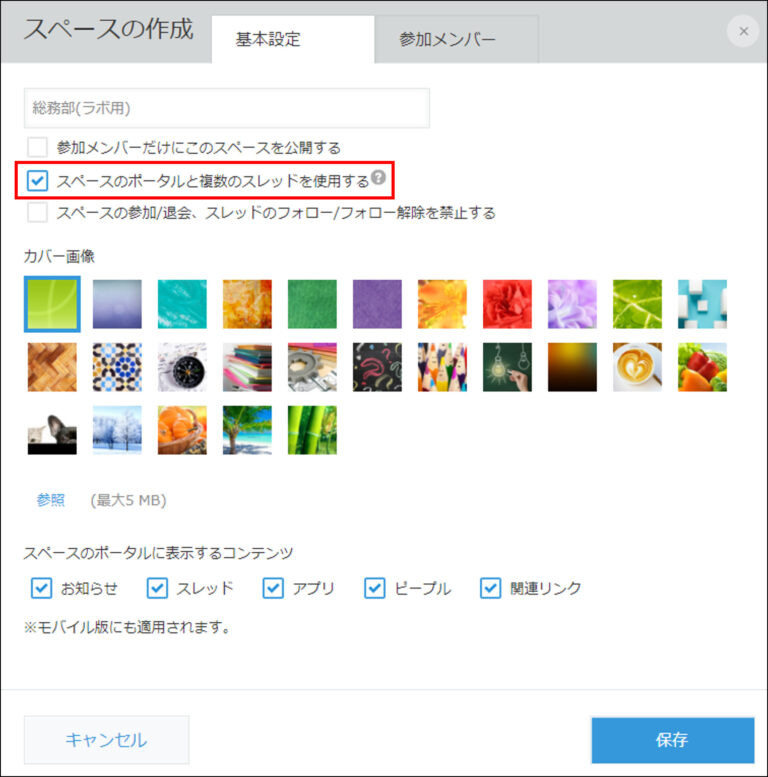Select the orange flower cover image
The image size is (768, 777).
[x=442, y=304]
